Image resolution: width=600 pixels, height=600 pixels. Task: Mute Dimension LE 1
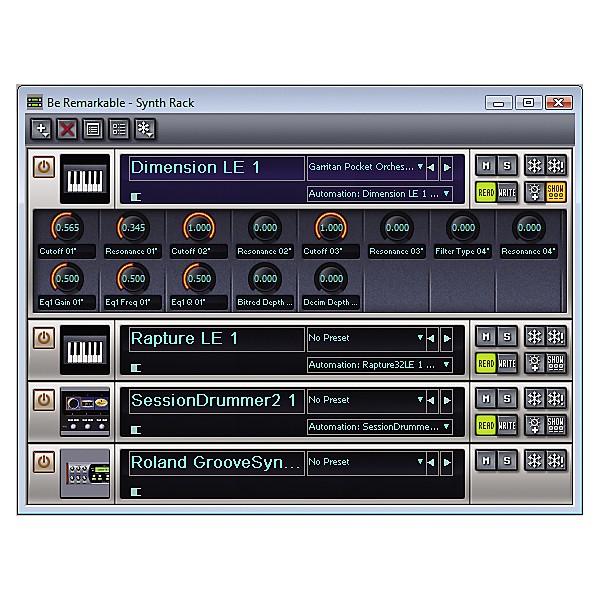point(486,166)
